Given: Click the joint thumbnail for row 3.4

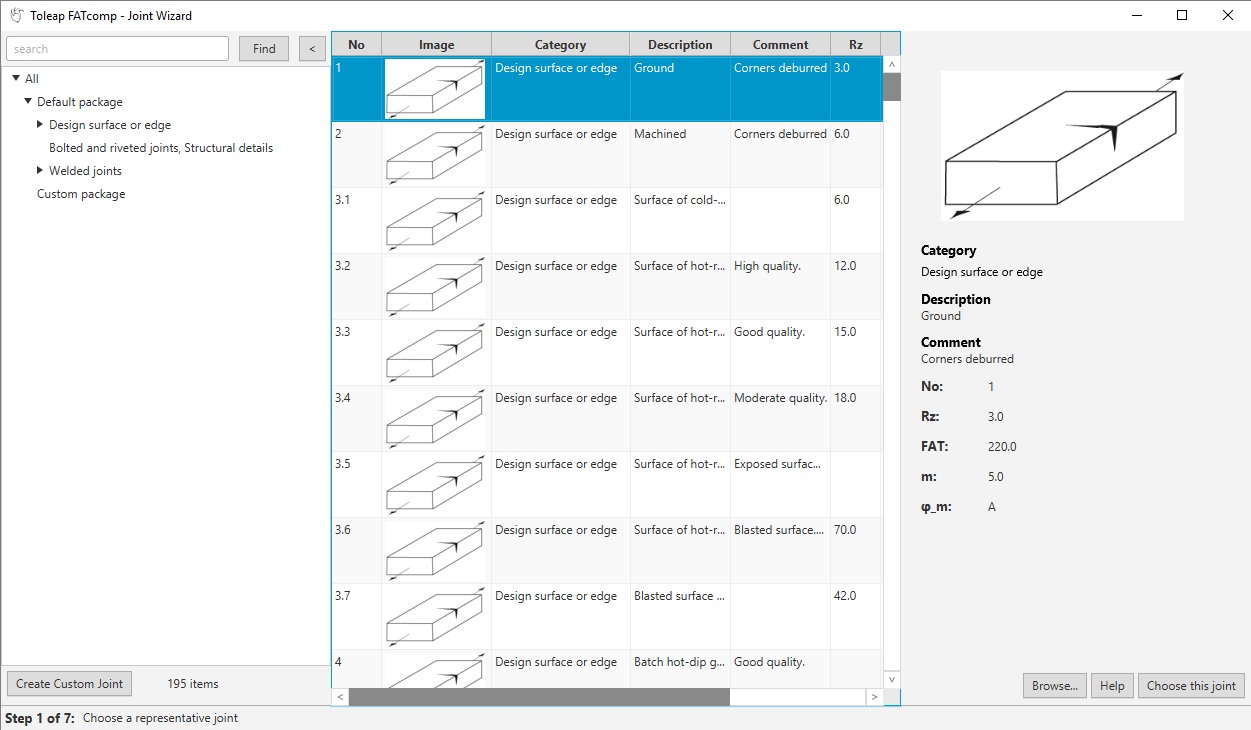Looking at the screenshot, I should tap(436, 419).
